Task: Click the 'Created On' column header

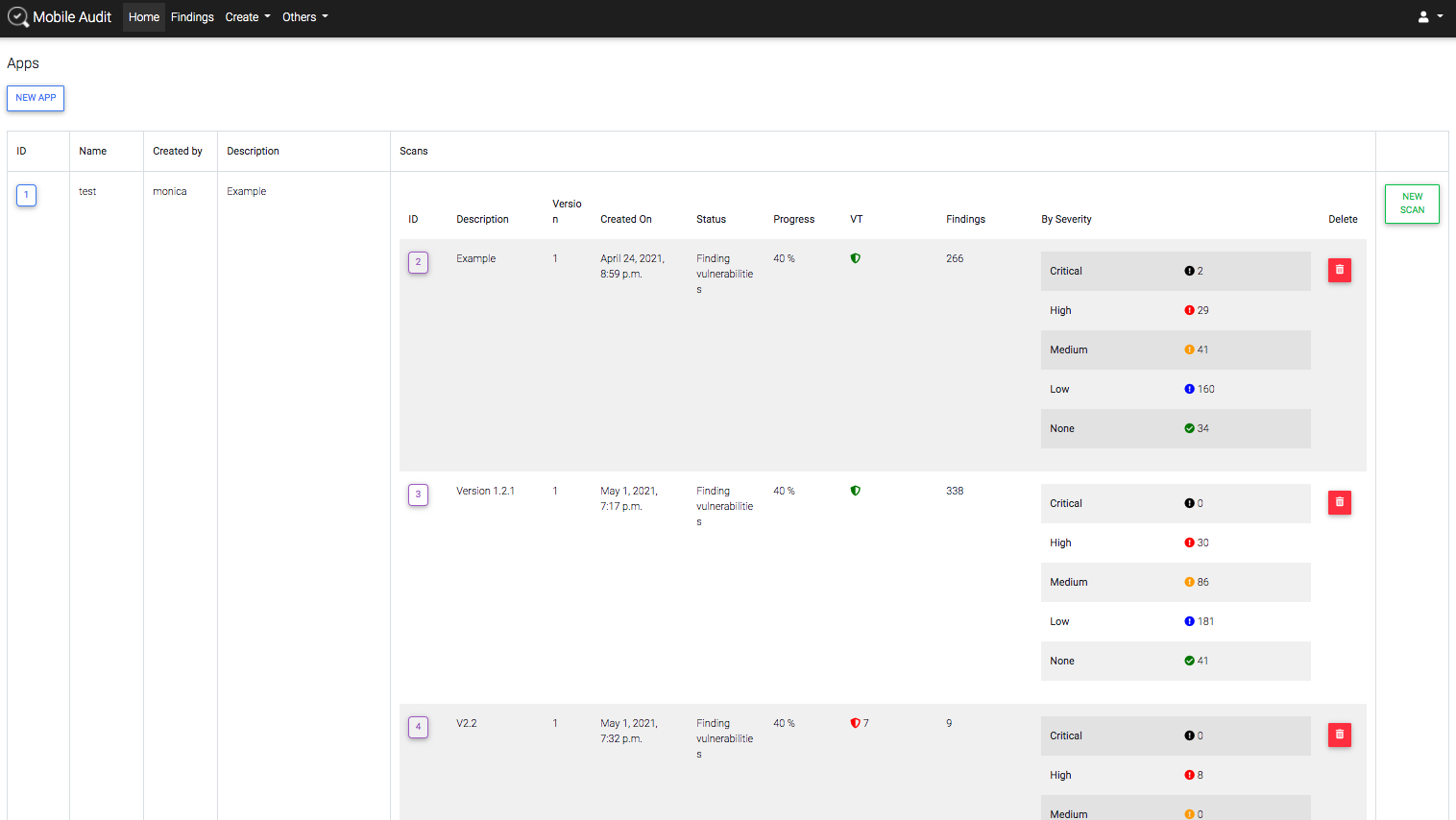Action: [626, 219]
